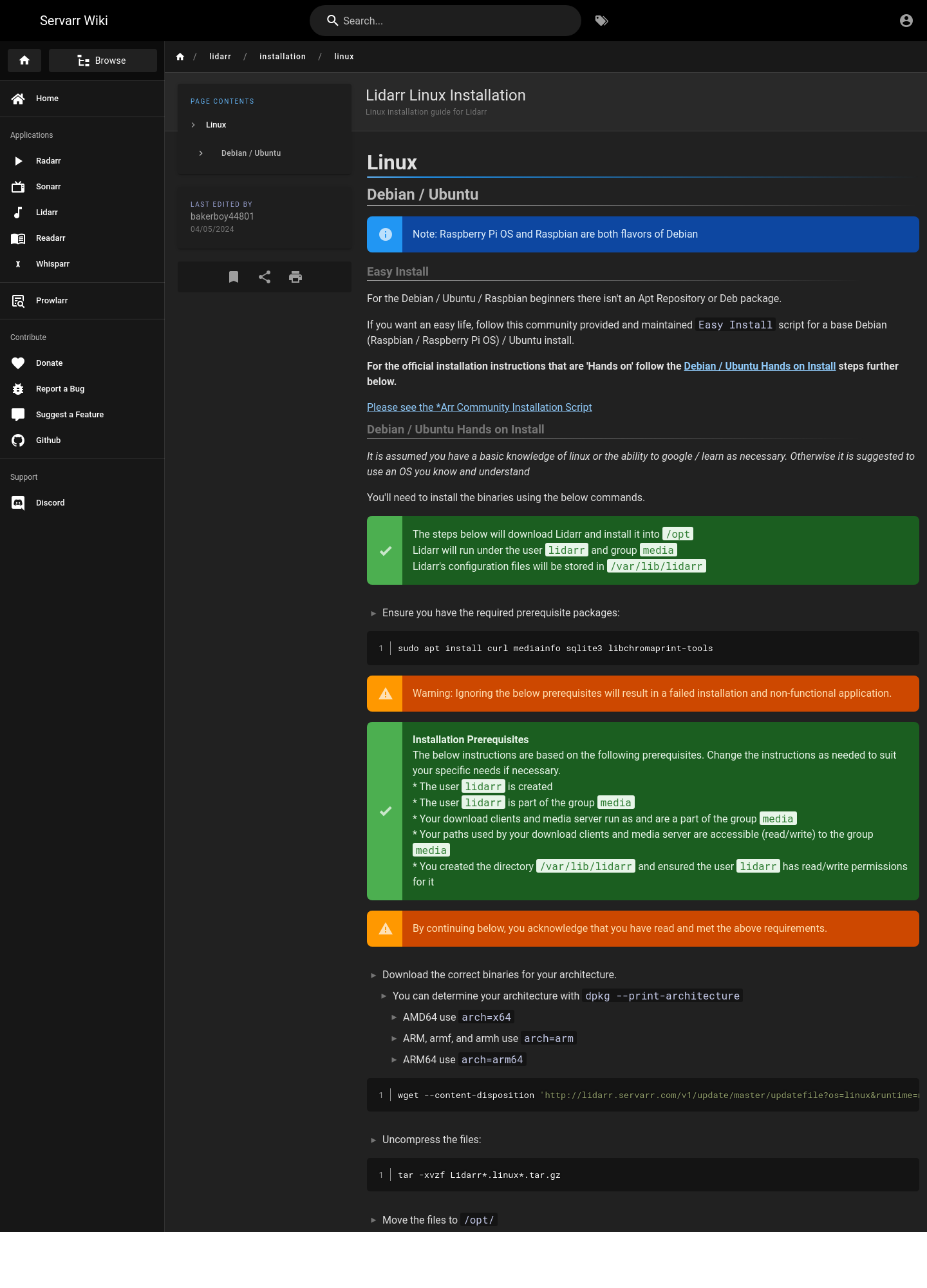The image size is (927, 1288).
Task: Select Sonarr in the Applications menu
Action: click(x=48, y=187)
